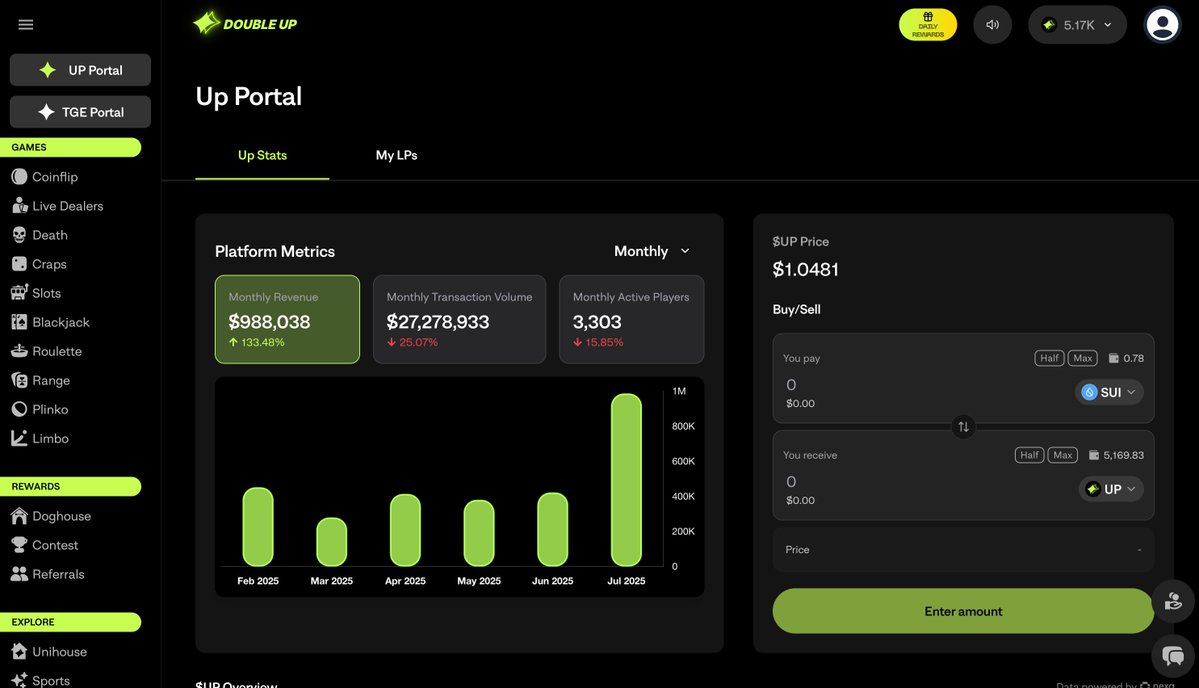Expand the 5.17K balance dropdown
This screenshot has width=1199, height=688.
(x=1077, y=24)
